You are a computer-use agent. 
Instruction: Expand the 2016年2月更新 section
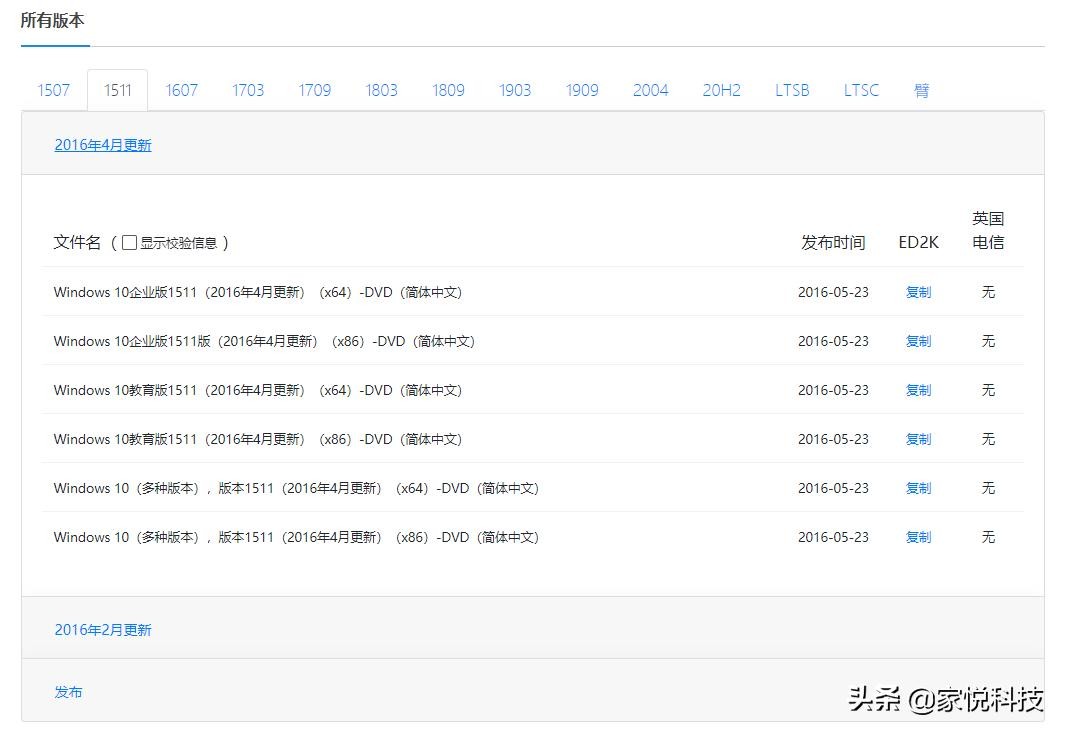click(x=103, y=630)
